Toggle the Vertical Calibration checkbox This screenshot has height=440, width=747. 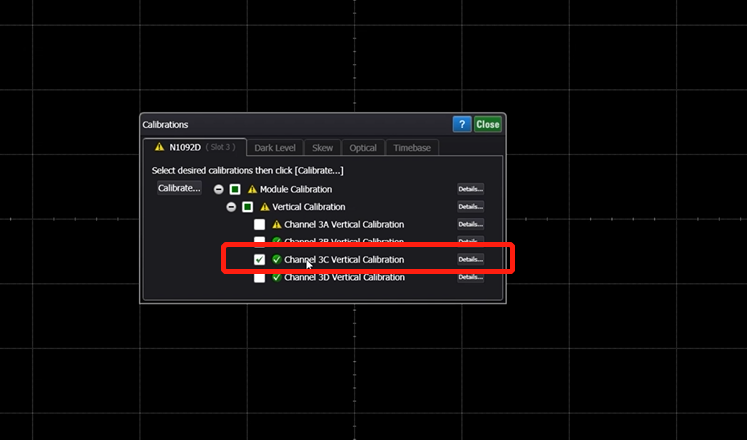(247, 207)
